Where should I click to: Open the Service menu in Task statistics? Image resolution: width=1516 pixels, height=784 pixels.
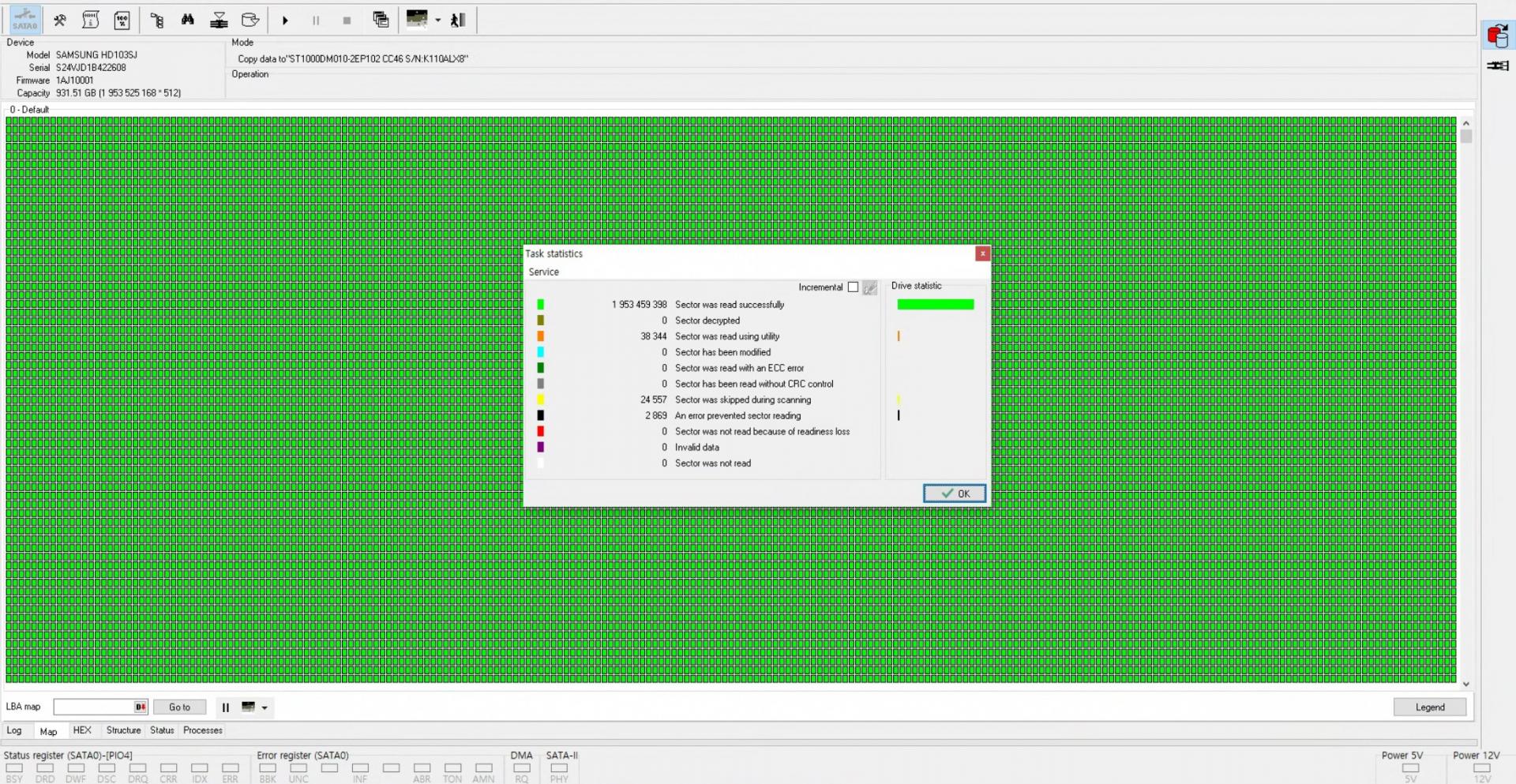pos(543,272)
